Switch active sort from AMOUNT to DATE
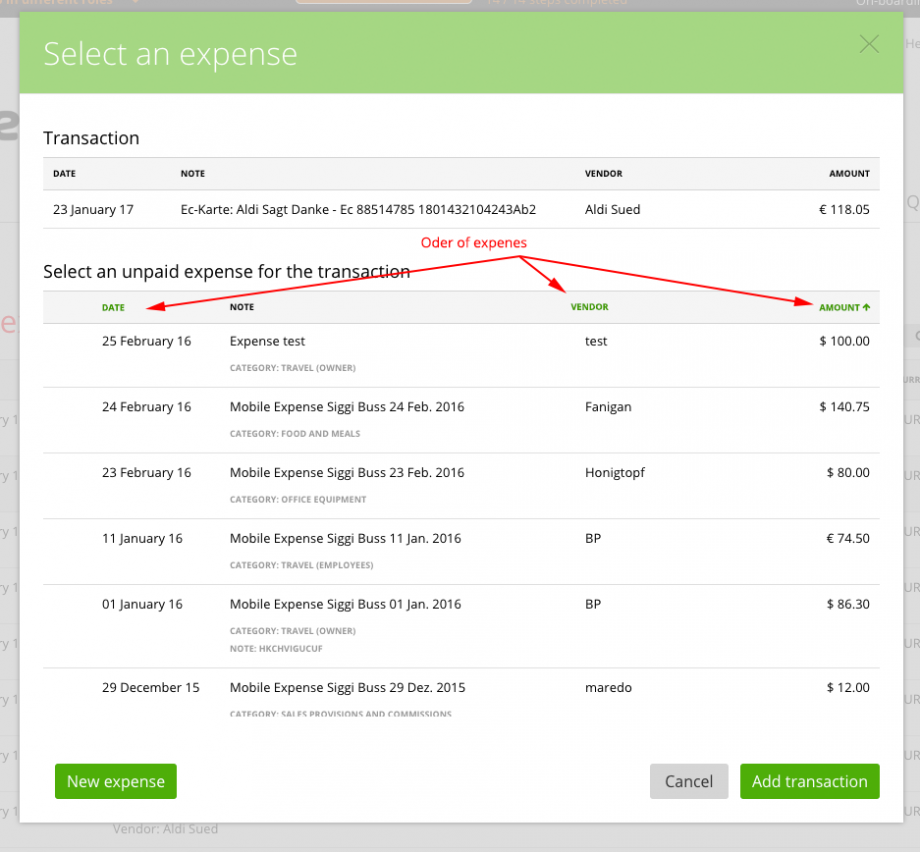The image size is (920, 852). click(x=113, y=307)
